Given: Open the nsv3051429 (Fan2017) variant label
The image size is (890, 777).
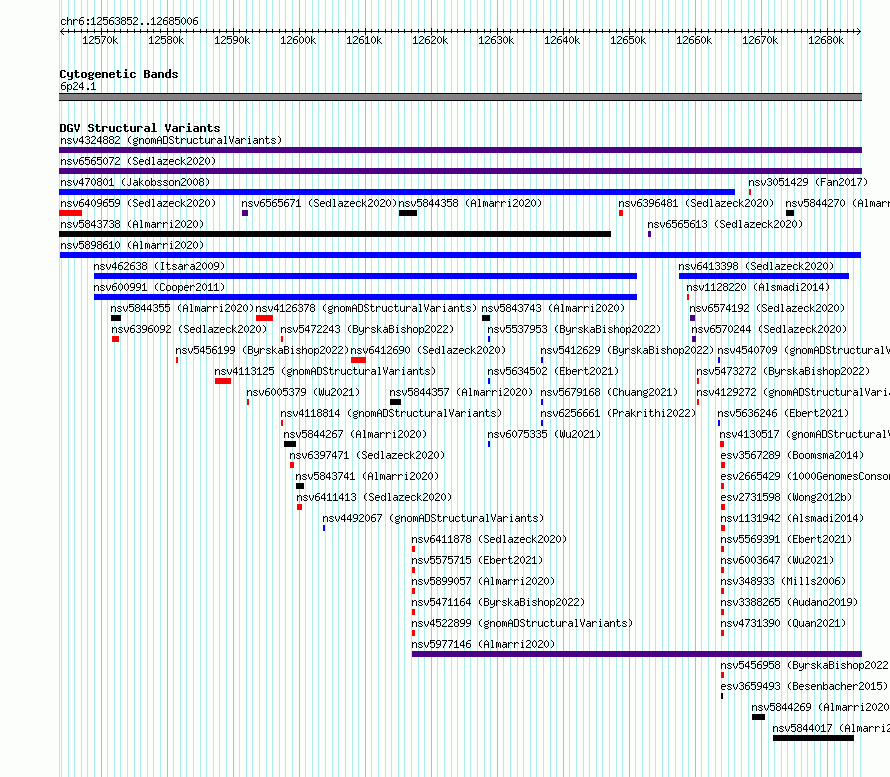Looking at the screenshot, I should tap(808, 182).
